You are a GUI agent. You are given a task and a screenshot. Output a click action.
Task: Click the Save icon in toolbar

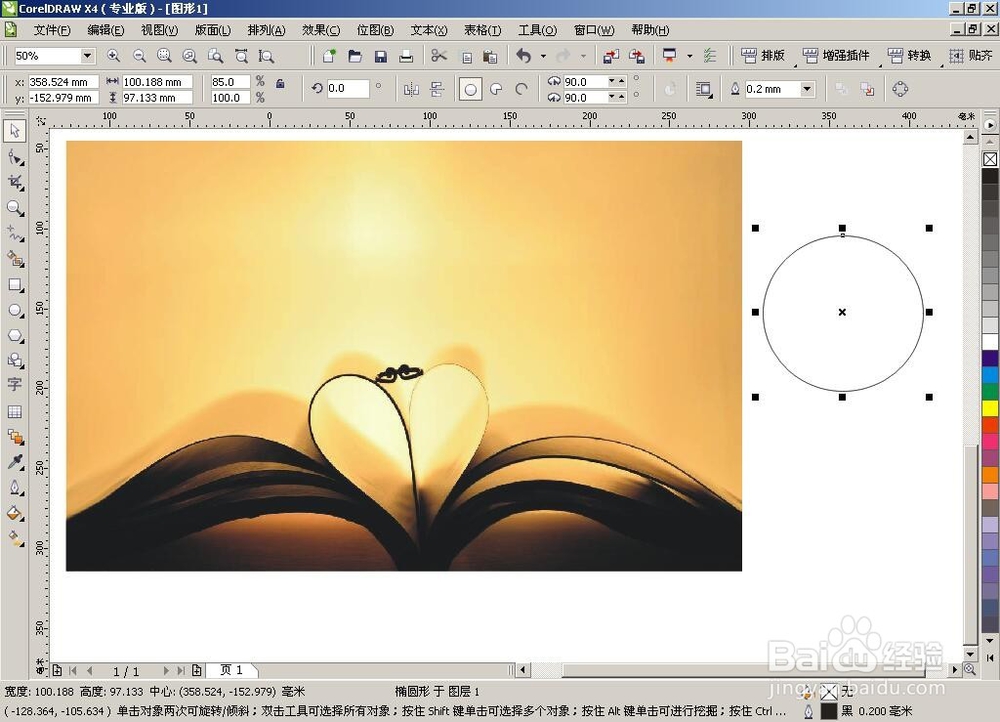point(381,56)
